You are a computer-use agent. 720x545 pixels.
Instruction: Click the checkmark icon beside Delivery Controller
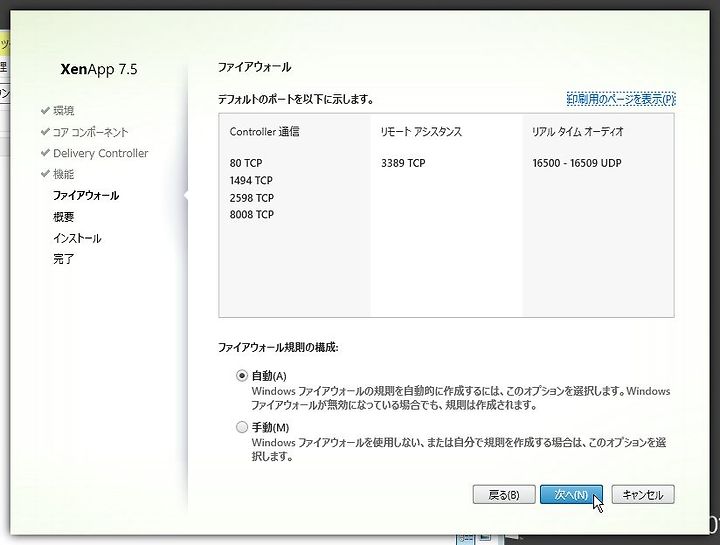pyautogui.click(x=45, y=153)
